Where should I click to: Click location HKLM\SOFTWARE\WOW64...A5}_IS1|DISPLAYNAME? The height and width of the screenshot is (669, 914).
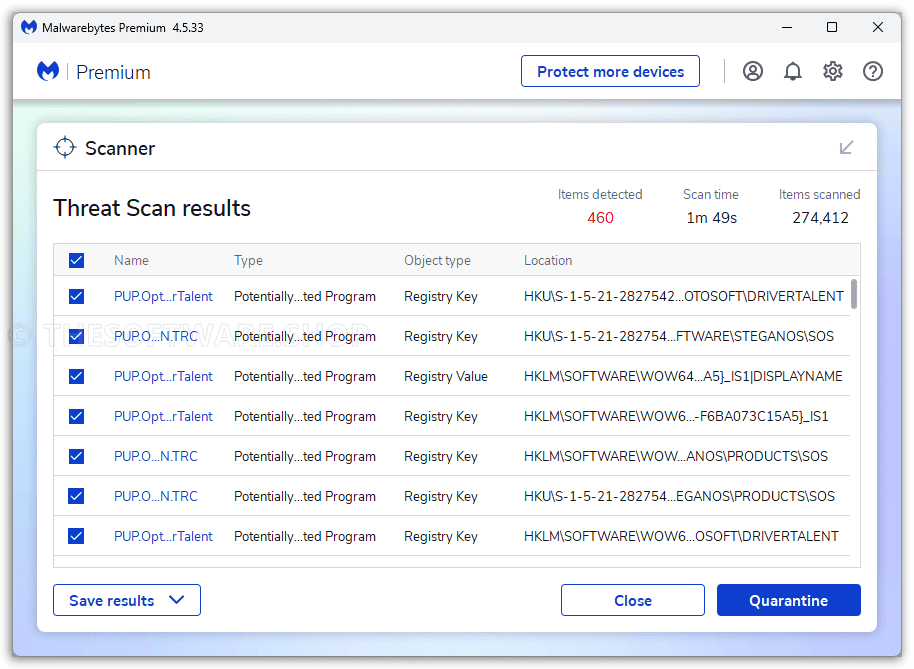coord(683,376)
